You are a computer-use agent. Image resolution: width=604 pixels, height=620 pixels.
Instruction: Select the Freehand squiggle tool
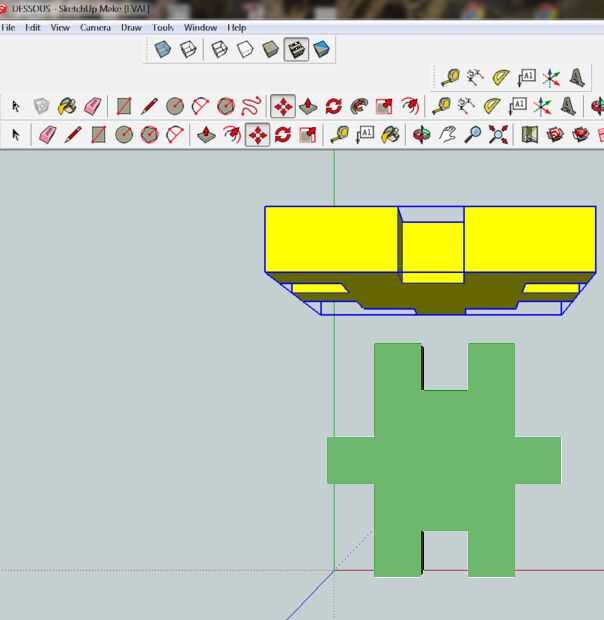pos(251,106)
